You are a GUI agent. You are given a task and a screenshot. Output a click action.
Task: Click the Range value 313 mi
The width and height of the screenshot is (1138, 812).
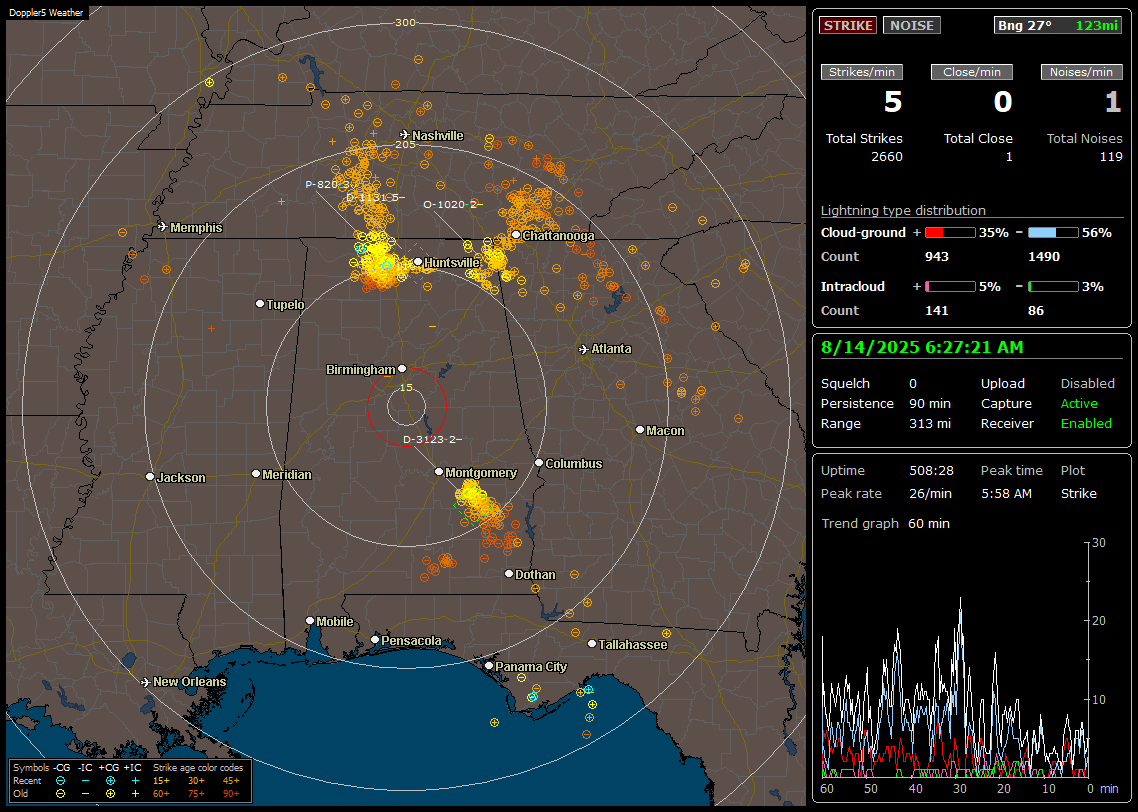point(930,424)
